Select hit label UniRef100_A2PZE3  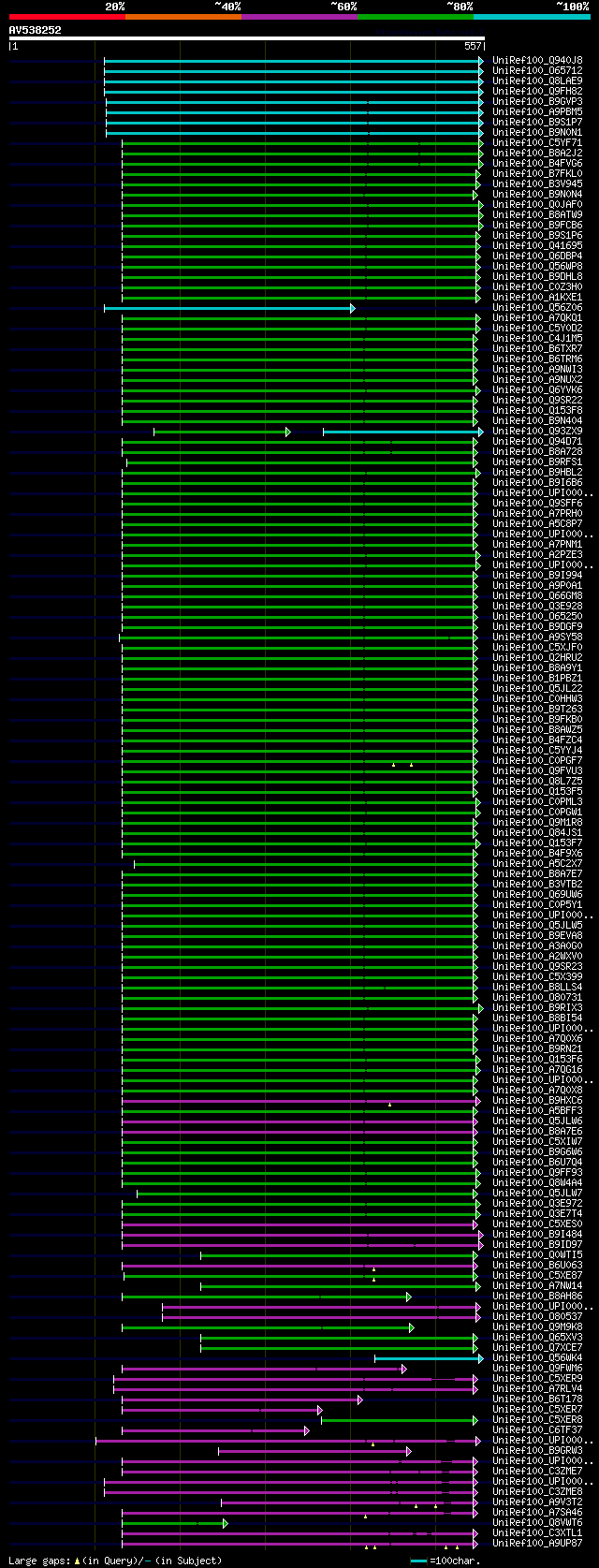[537, 554]
